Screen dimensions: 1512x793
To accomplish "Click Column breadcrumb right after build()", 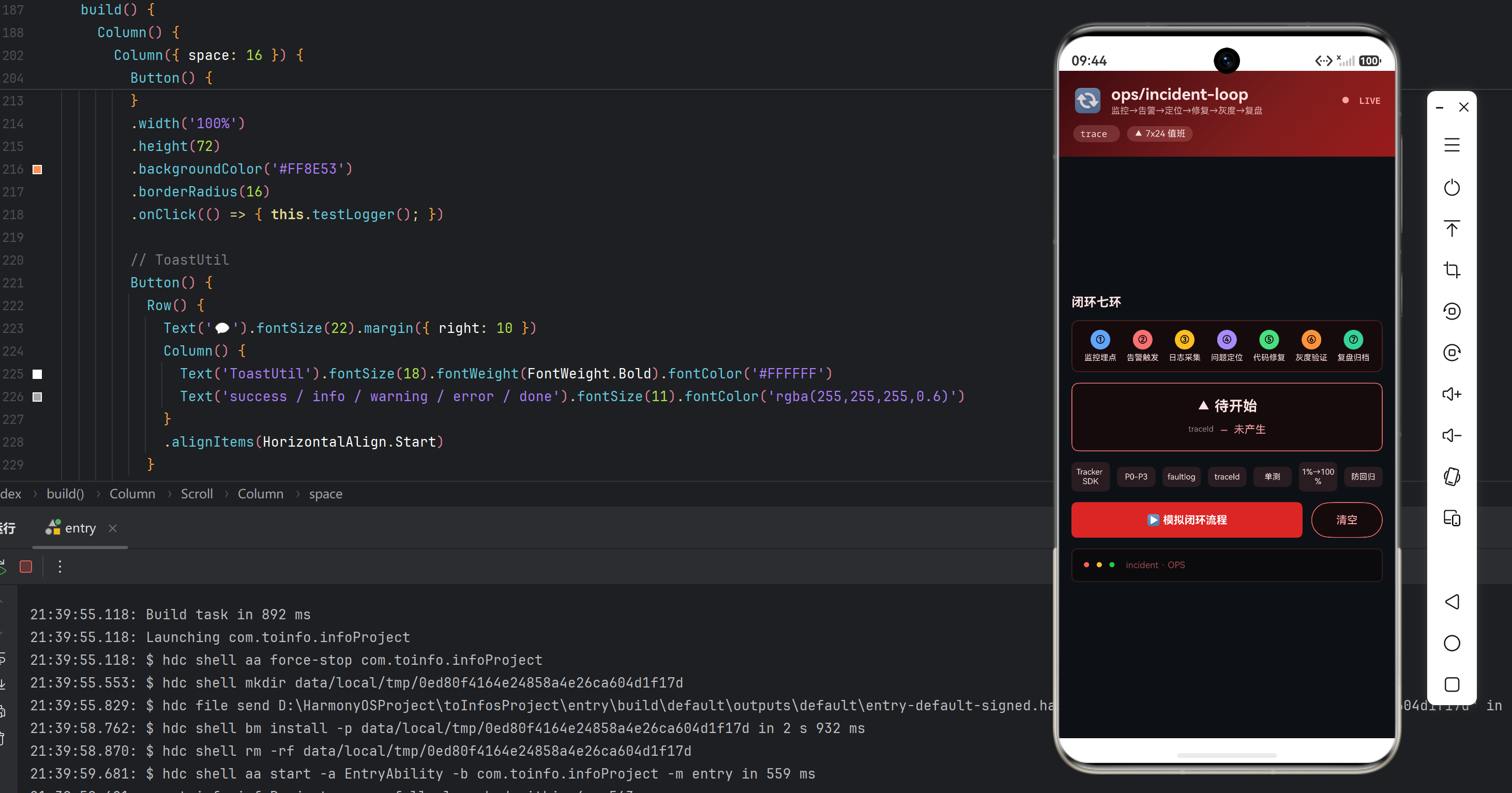I will pos(133,494).
